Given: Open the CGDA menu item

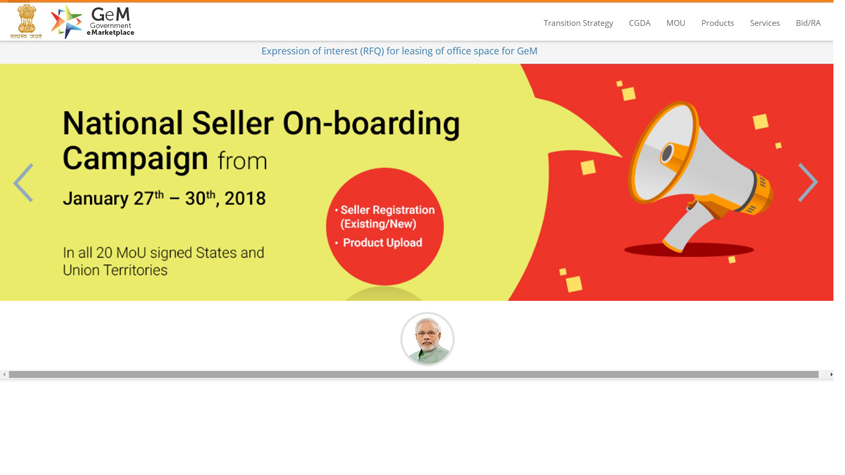Looking at the screenshot, I should pyautogui.click(x=639, y=23).
